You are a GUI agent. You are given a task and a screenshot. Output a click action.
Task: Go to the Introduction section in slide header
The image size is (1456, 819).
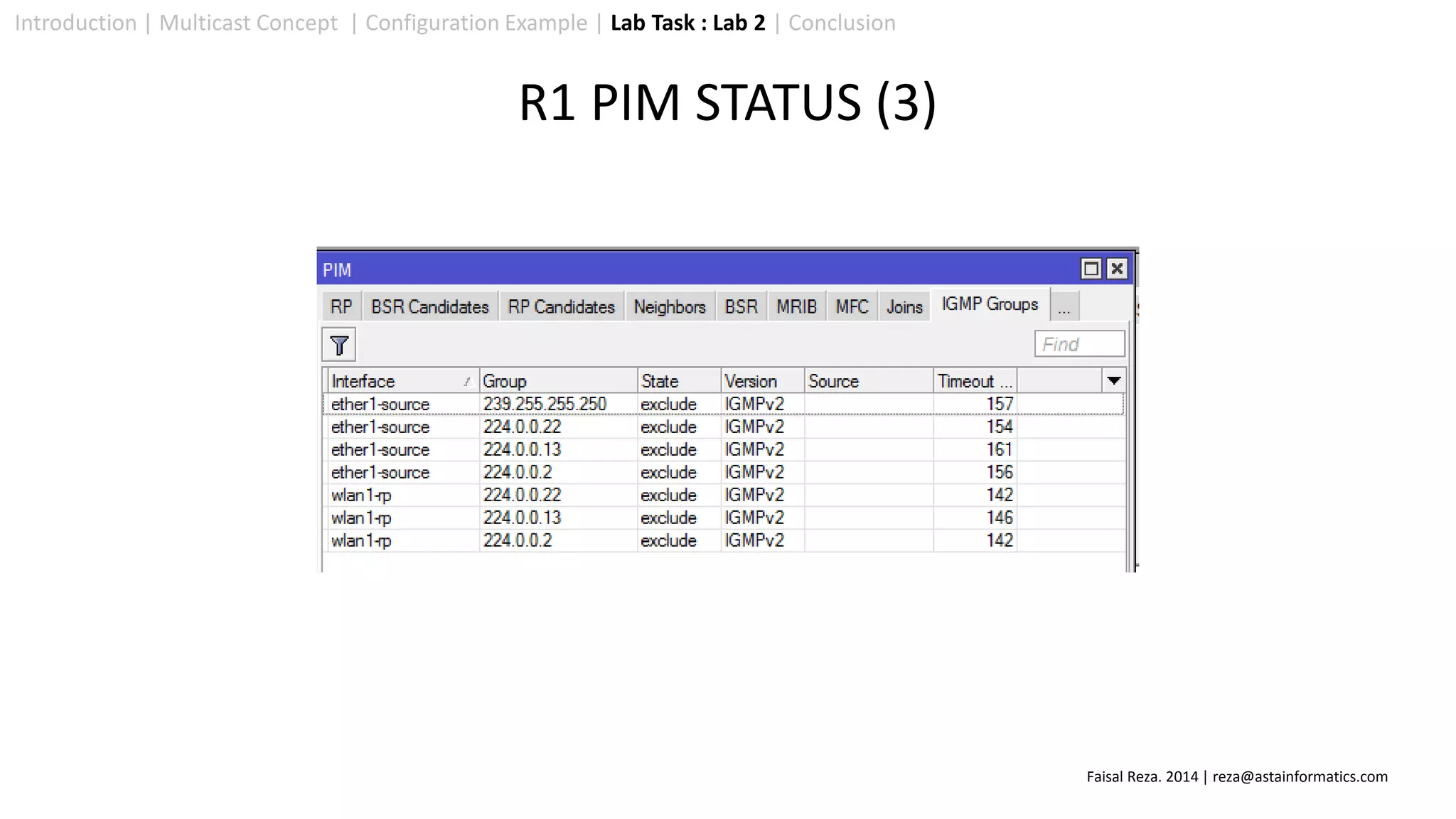[75, 23]
